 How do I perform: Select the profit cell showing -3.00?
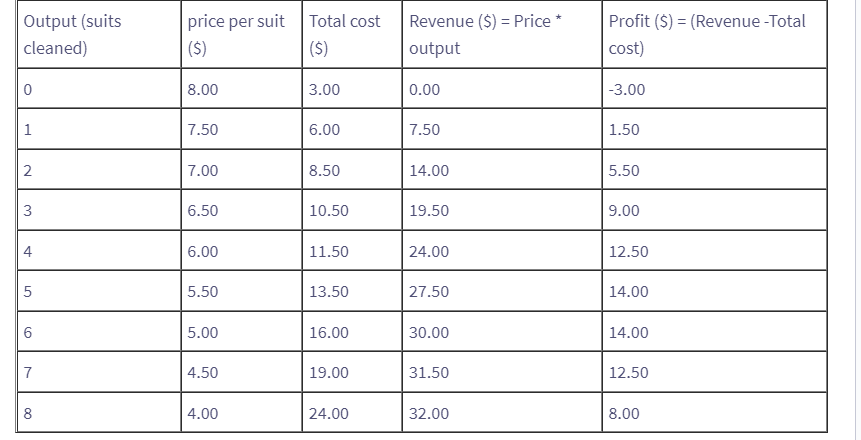tap(714, 90)
